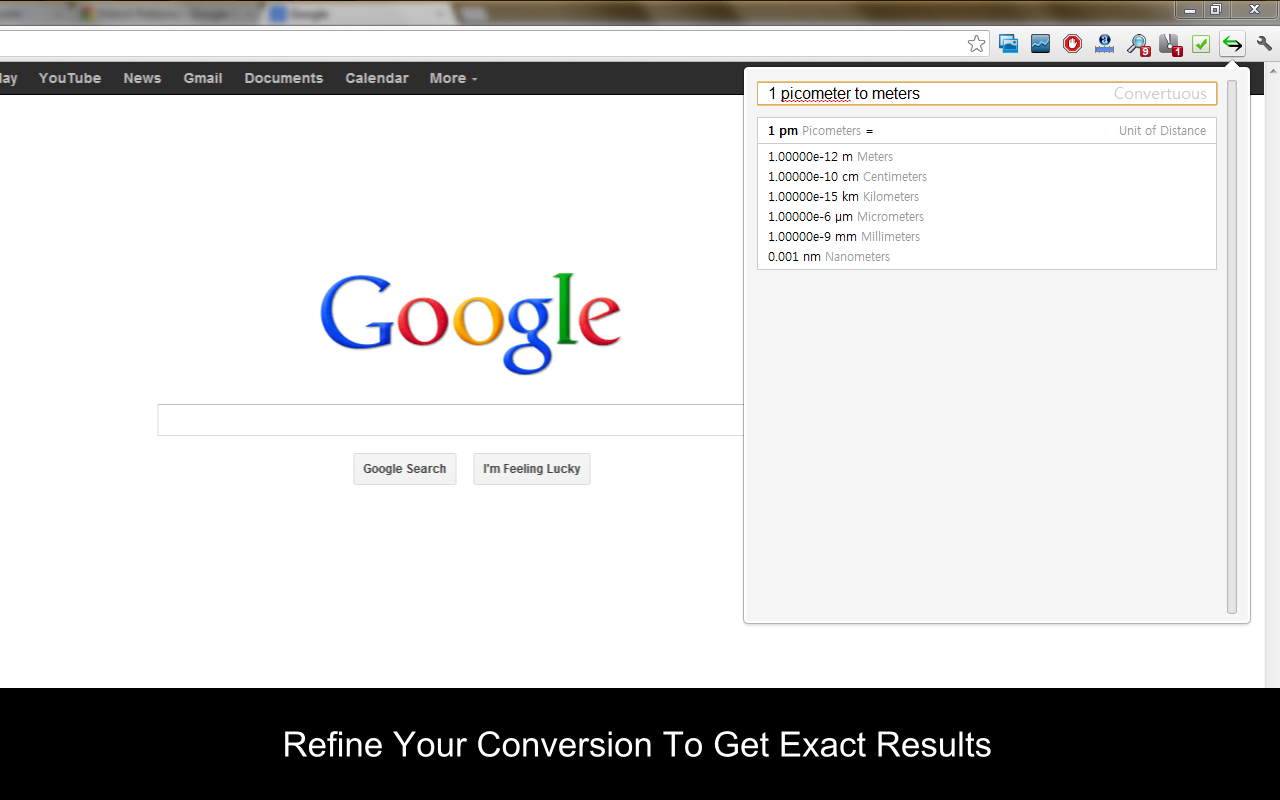Open the blue photos extension icon
This screenshot has height=800, width=1280.
1008,44
